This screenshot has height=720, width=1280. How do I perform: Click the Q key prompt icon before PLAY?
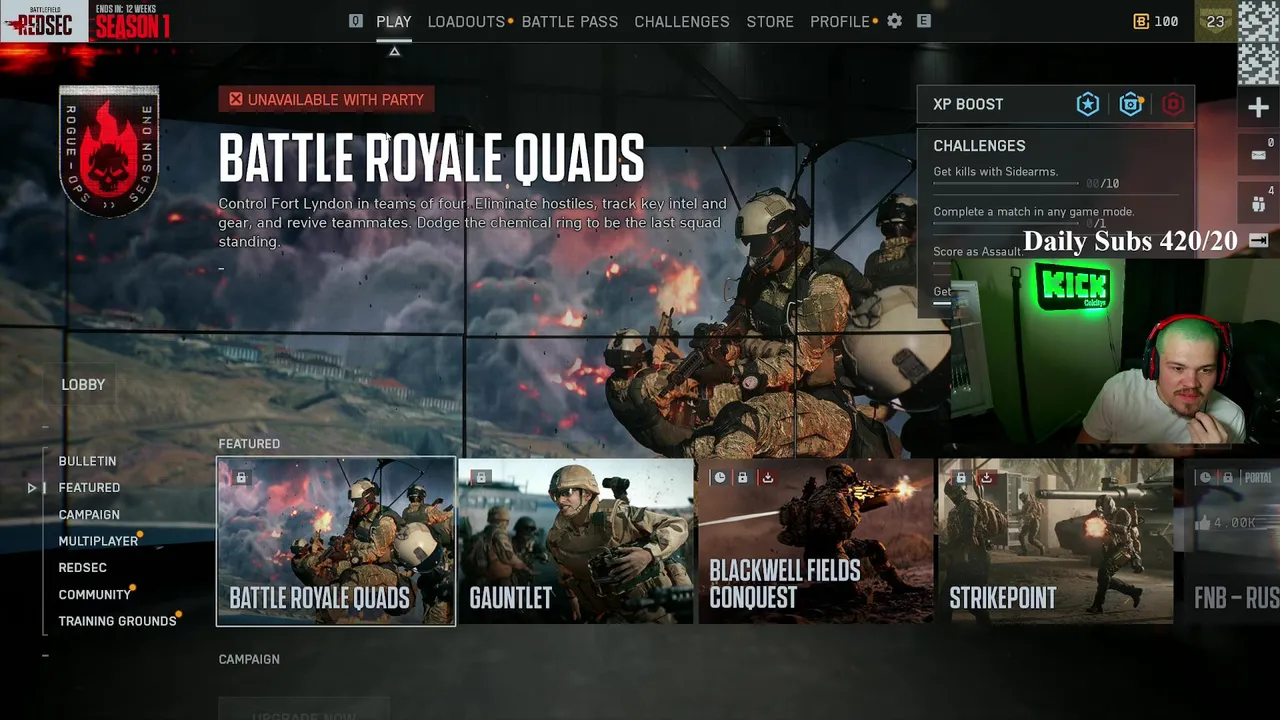click(x=355, y=21)
